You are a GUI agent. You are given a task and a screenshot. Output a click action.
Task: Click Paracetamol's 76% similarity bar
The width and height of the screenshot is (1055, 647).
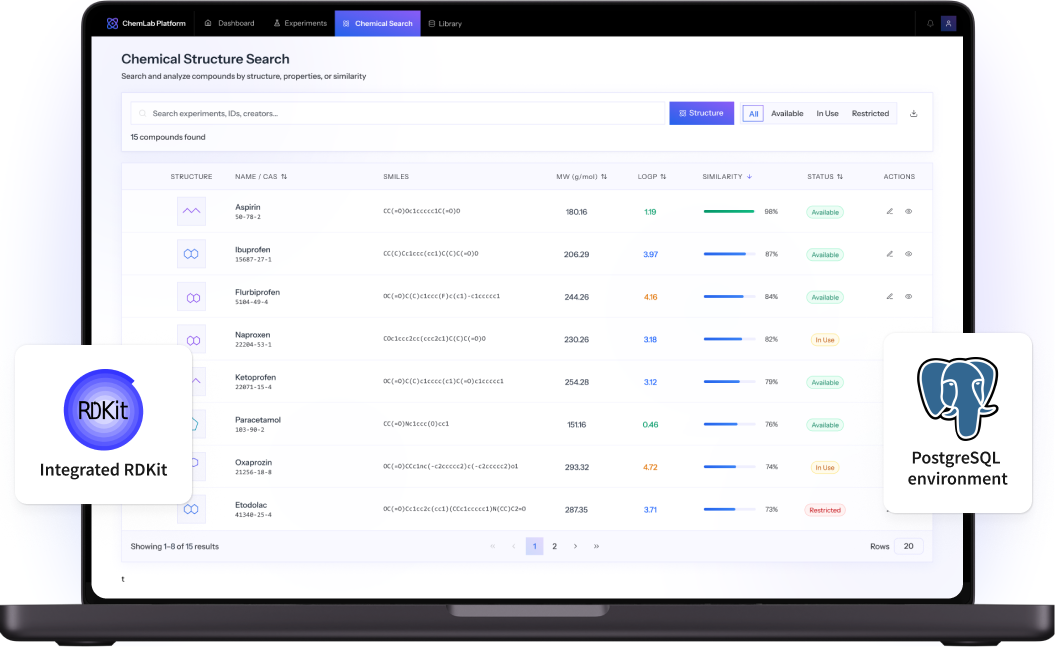729,424
